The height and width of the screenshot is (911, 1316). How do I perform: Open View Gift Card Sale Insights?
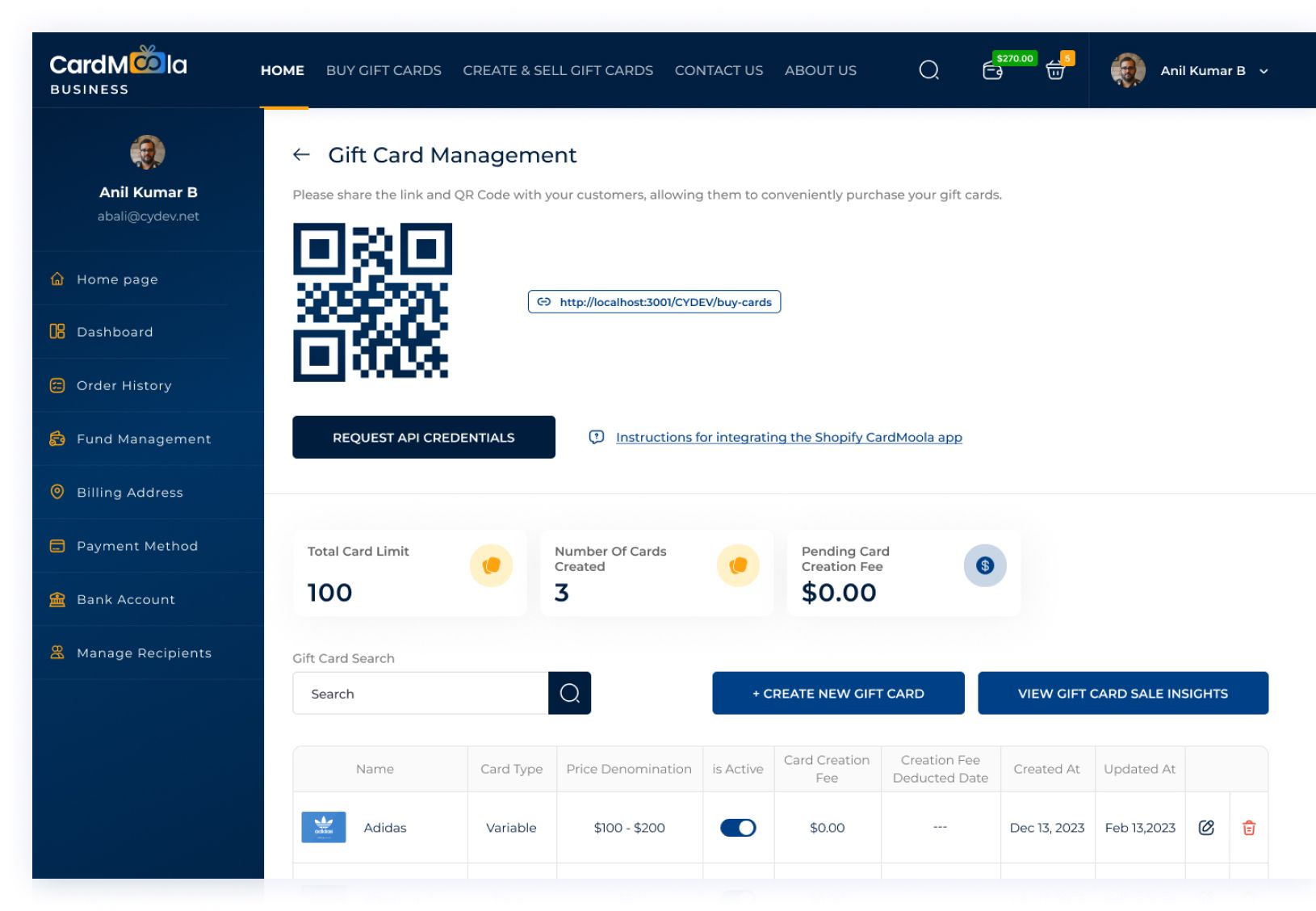pos(1122,694)
